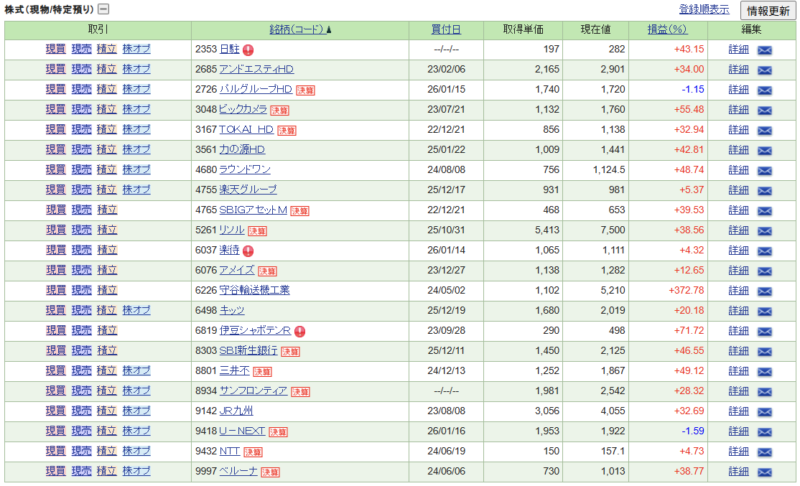Image resolution: width=800 pixels, height=486 pixels.
Task: Switch to 登録順表示 view
Action: (x=704, y=9)
